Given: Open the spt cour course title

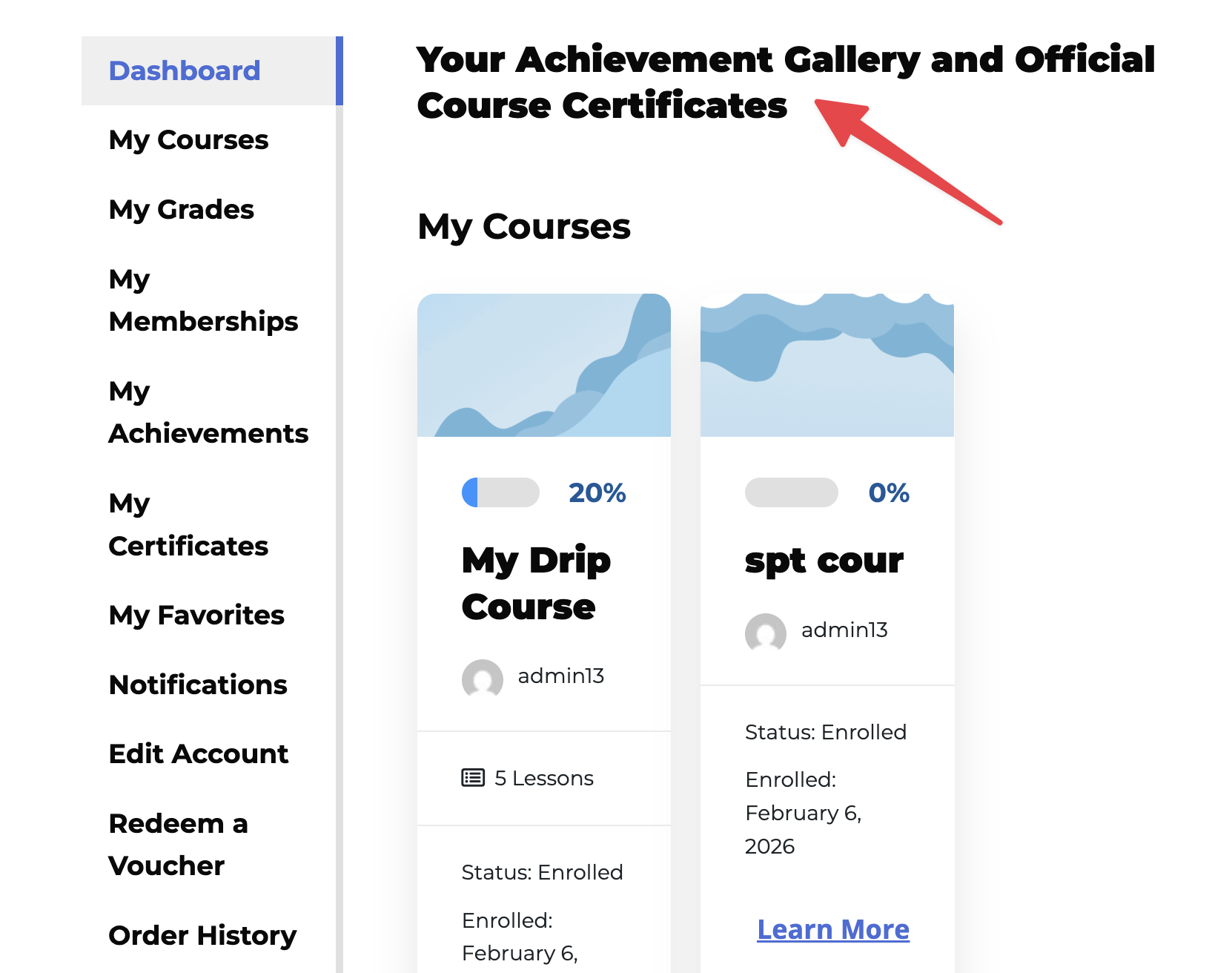Looking at the screenshot, I should click(x=824, y=561).
